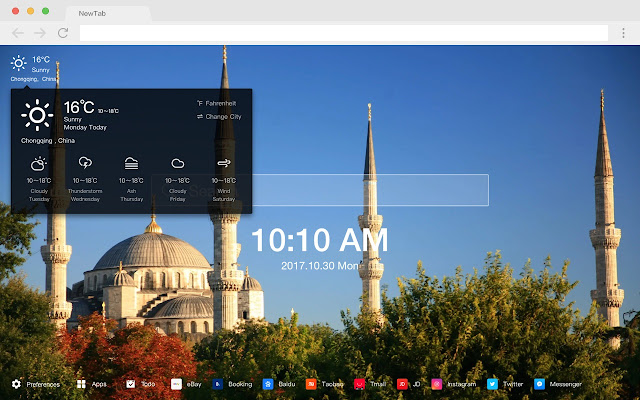Click Change City in weather panel
The image size is (640, 400).
click(219, 117)
